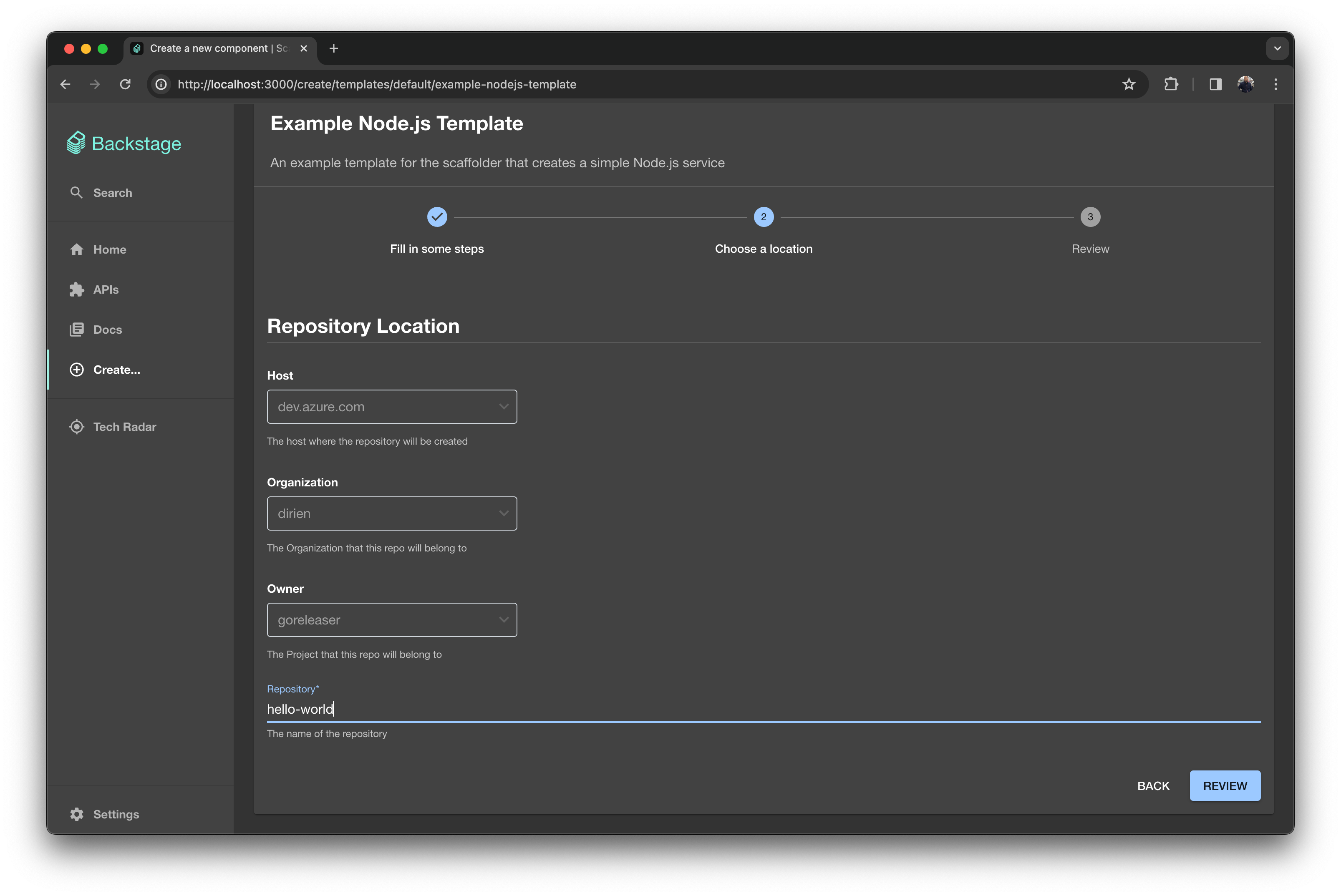Click the 'Choose a location' step label
The width and height of the screenshot is (1341, 896).
tap(764, 249)
